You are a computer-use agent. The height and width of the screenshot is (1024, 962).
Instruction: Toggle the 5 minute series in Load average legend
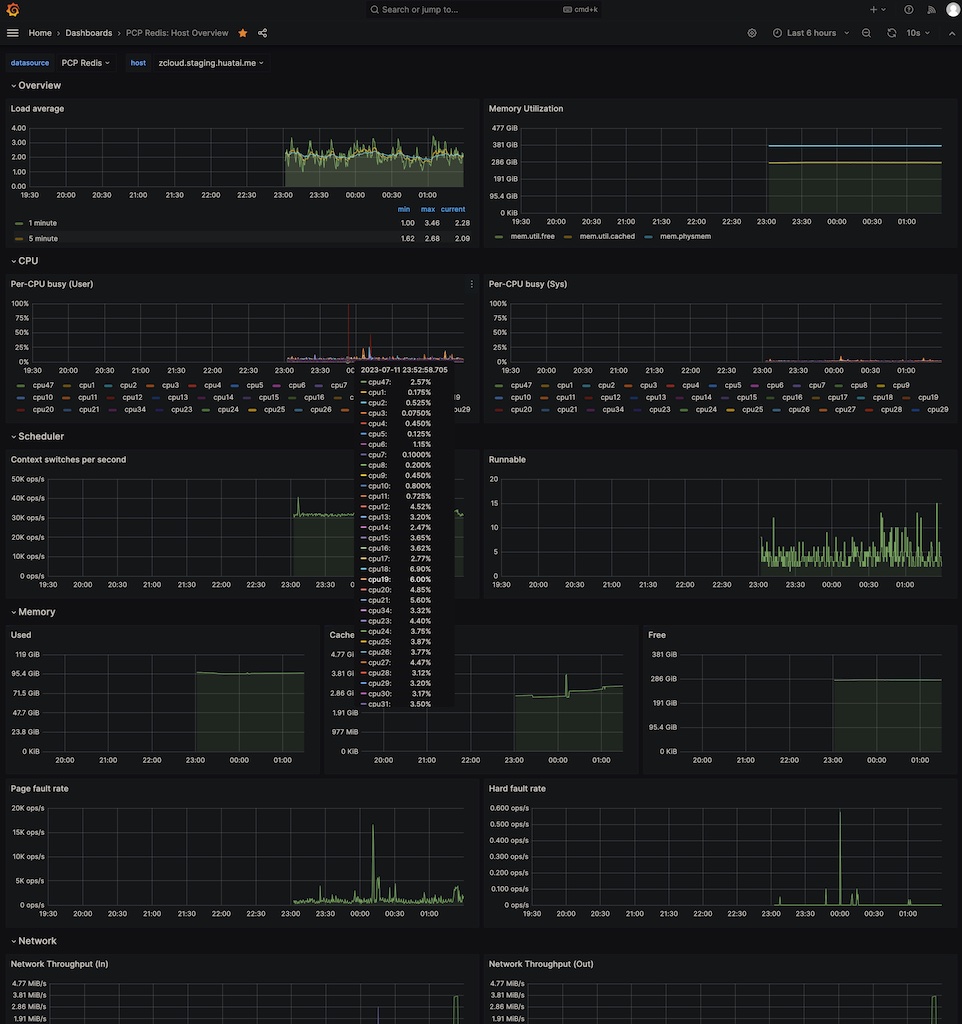point(43,238)
